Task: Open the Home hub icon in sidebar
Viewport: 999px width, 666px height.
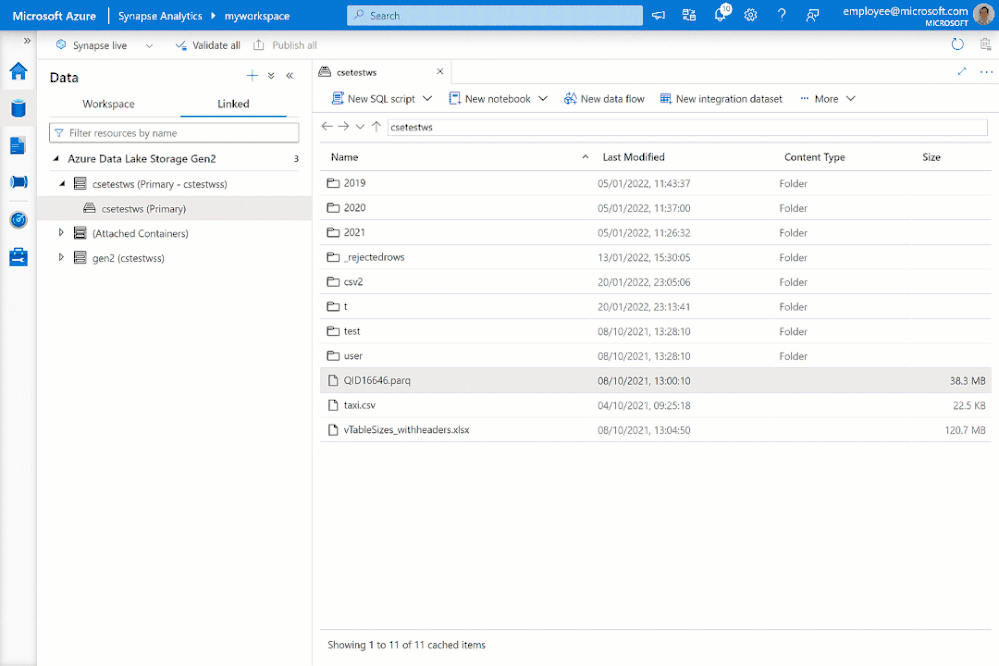Action: (x=18, y=71)
